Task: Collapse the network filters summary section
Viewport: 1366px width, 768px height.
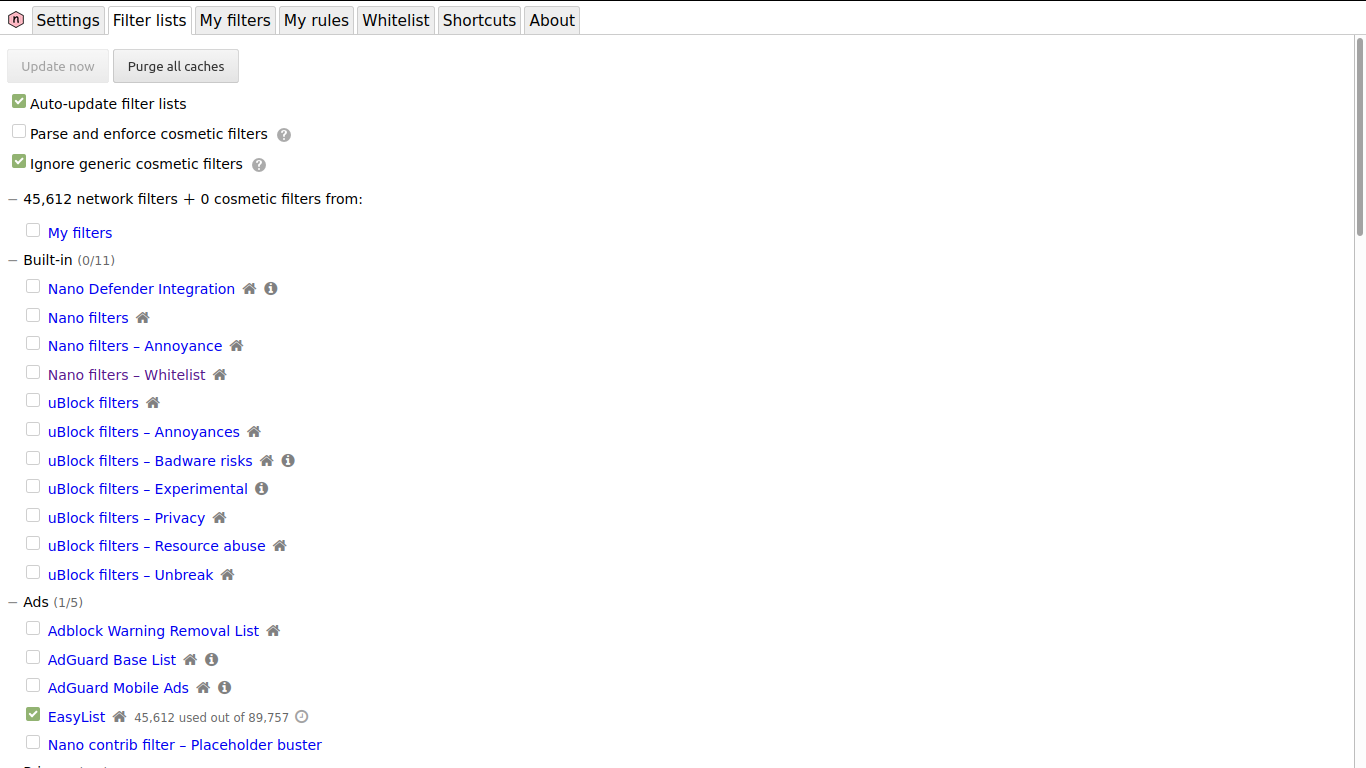Action: pyautogui.click(x=12, y=198)
